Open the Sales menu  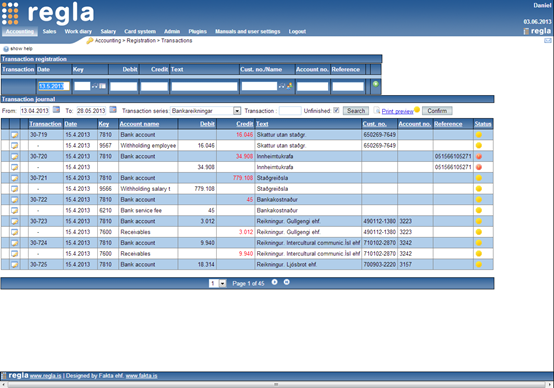(49, 31)
